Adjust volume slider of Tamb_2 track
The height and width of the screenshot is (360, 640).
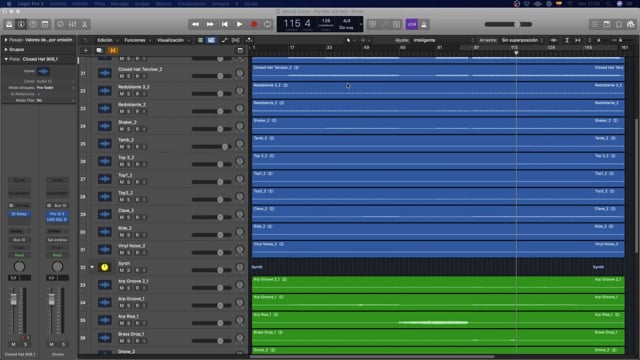point(211,147)
